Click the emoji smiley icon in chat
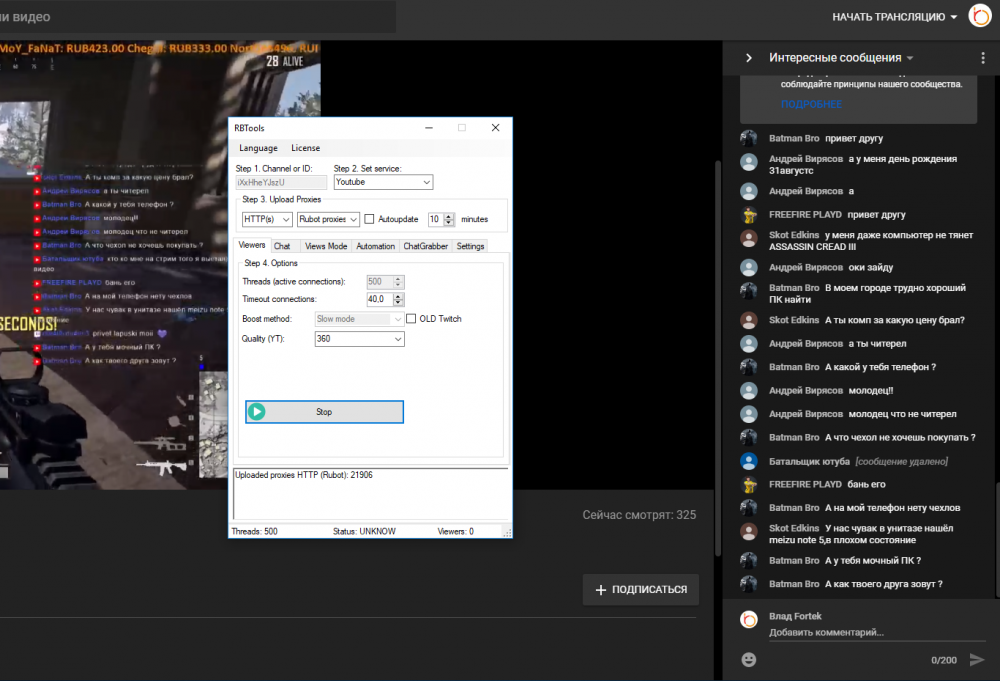Viewport: 1000px width, 681px height. [x=748, y=660]
